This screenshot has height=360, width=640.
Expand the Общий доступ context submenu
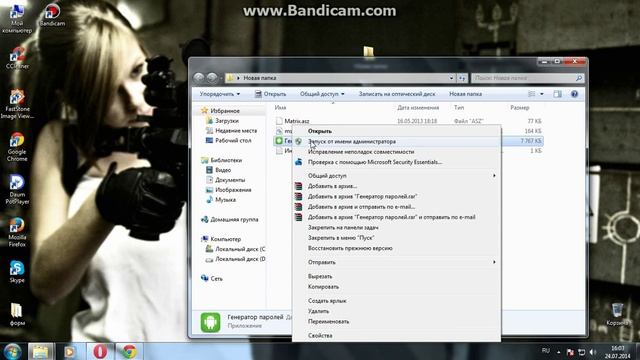[396, 176]
